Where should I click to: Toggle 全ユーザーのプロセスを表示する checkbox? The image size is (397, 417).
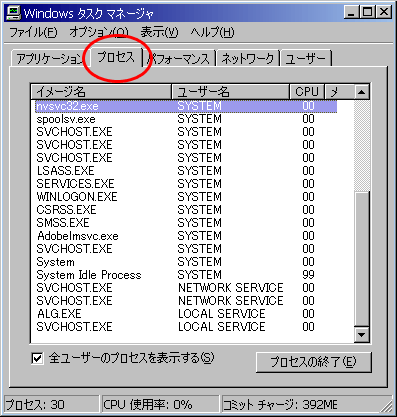click(x=37, y=359)
